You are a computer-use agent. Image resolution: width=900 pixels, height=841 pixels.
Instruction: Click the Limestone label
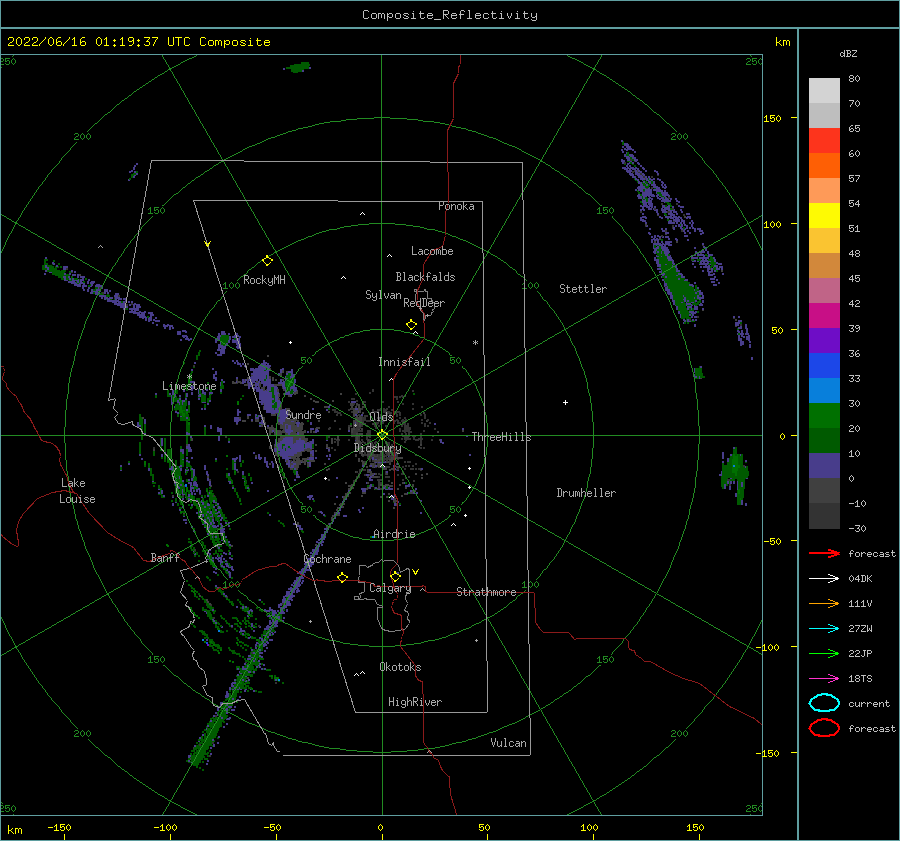tap(189, 386)
